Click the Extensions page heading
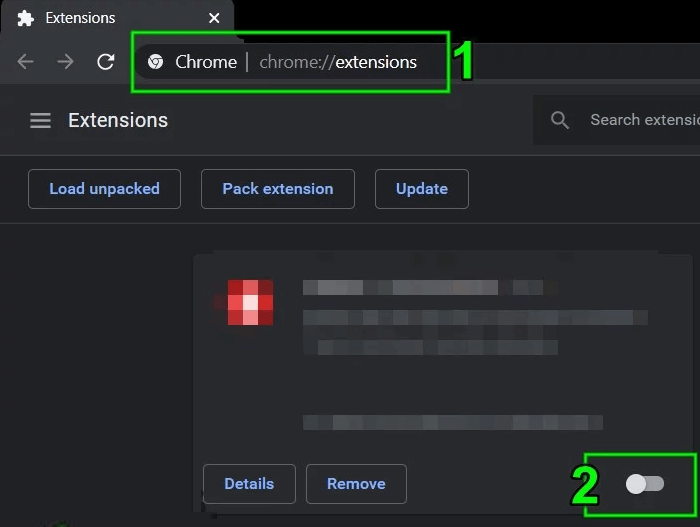700x527 pixels. [118, 121]
